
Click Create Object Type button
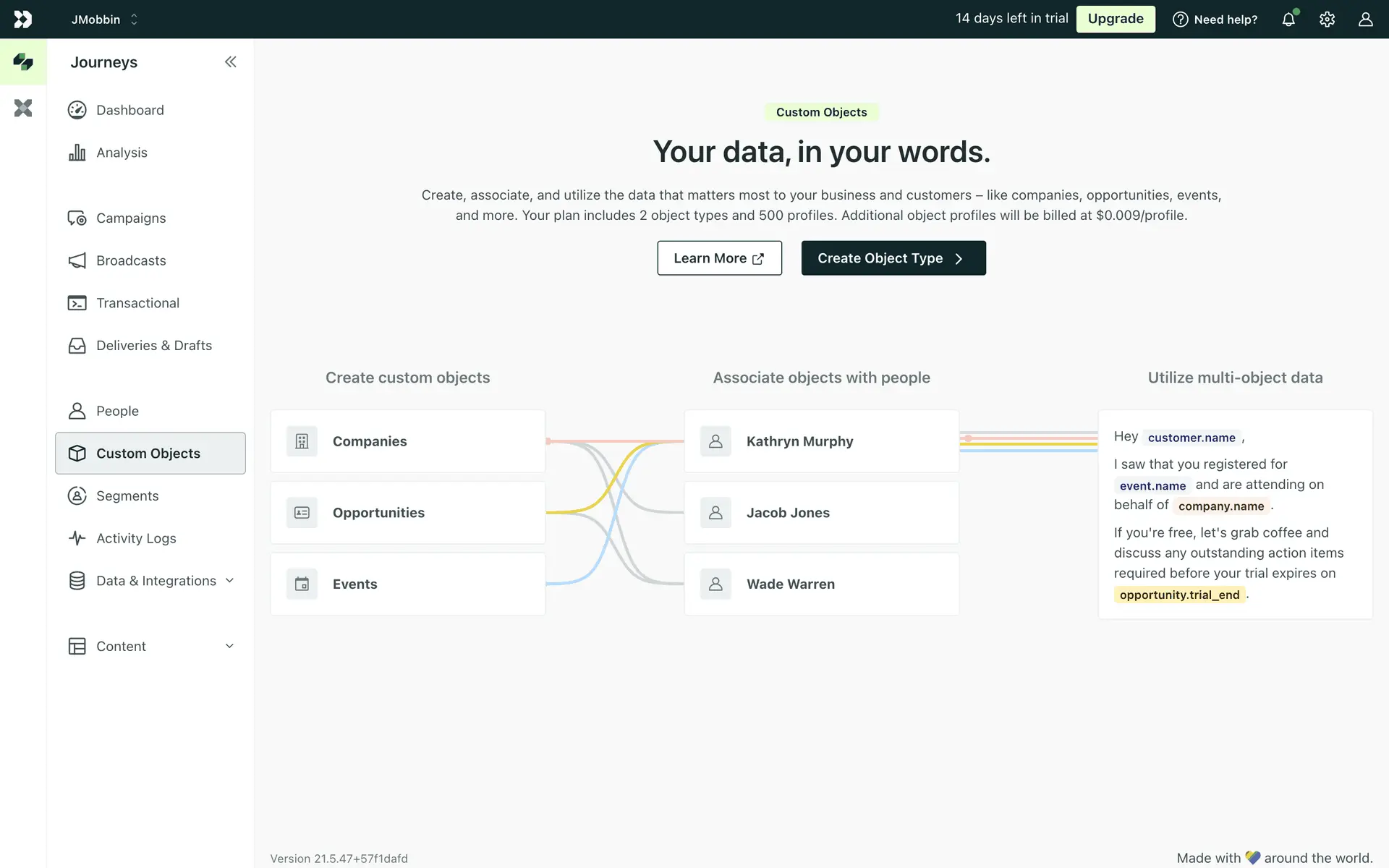click(893, 258)
